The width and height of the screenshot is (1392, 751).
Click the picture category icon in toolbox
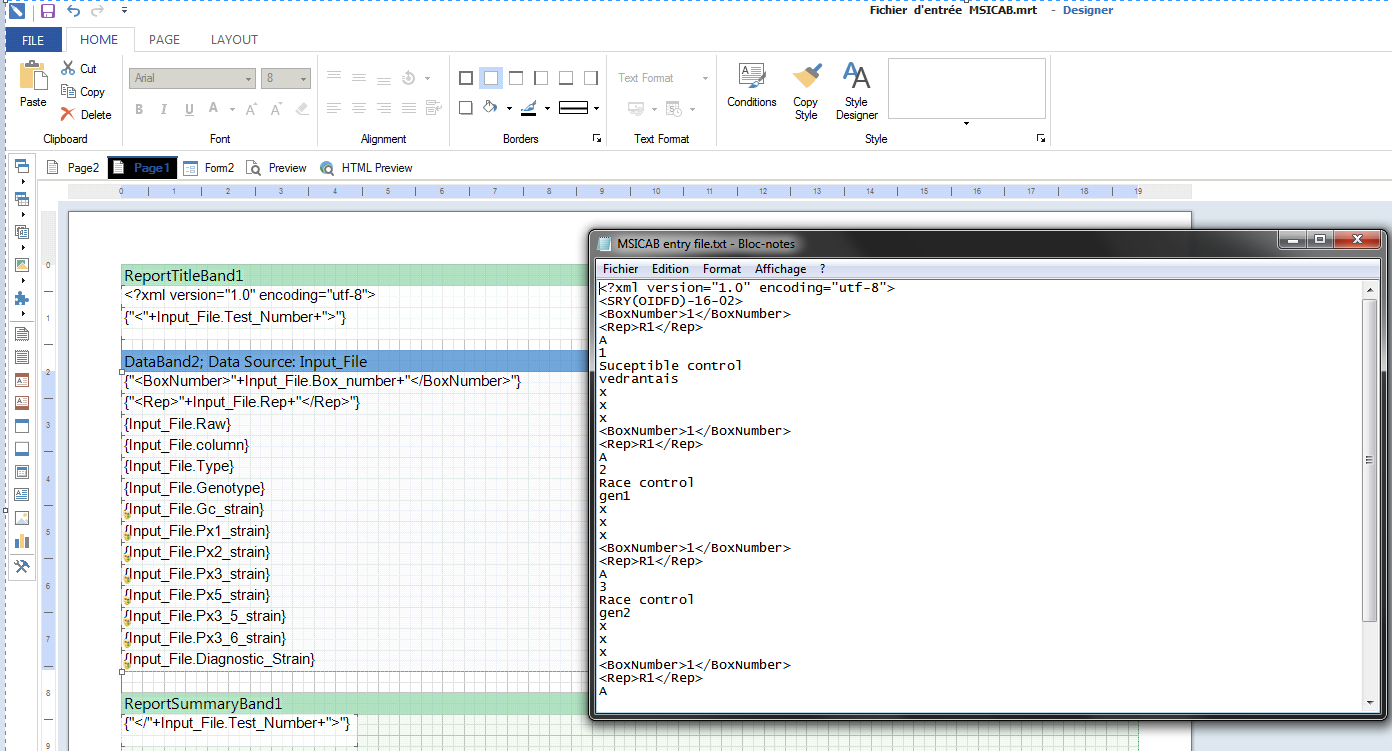(22, 265)
